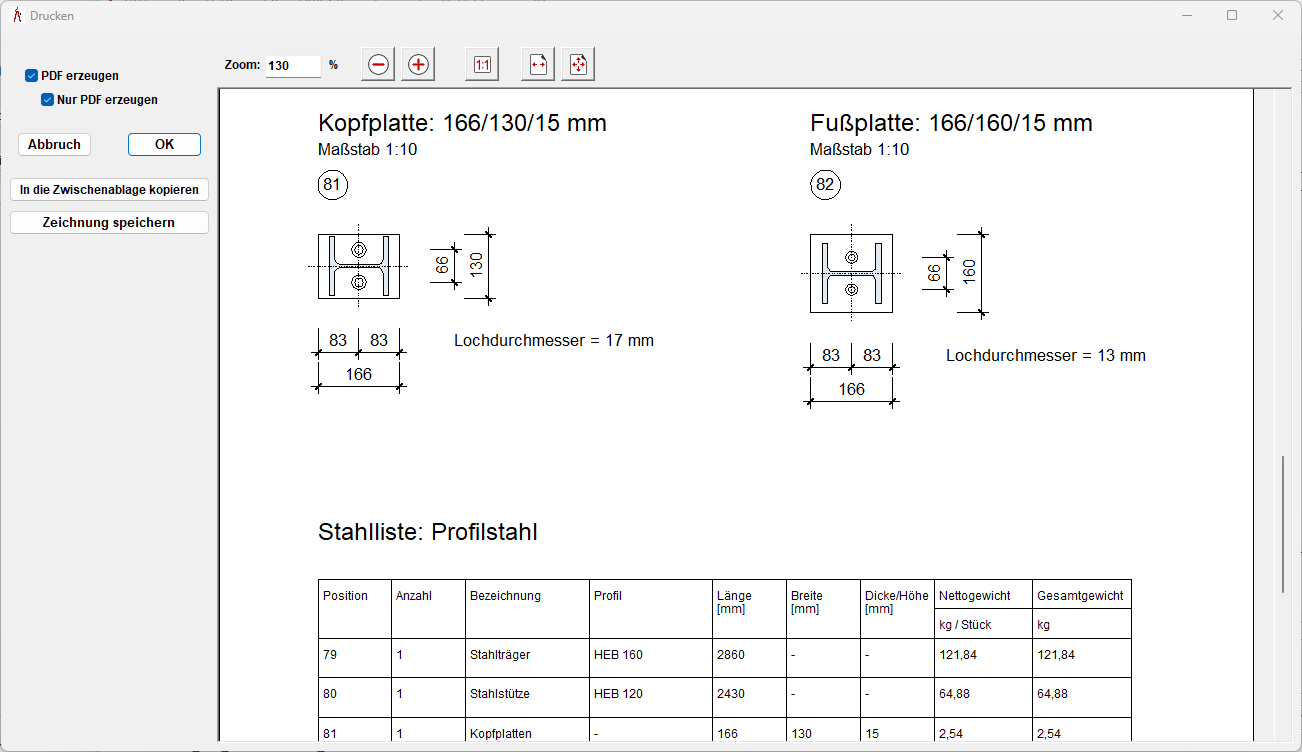
Task: Minimize the Drucken window
Action: click(x=1187, y=16)
